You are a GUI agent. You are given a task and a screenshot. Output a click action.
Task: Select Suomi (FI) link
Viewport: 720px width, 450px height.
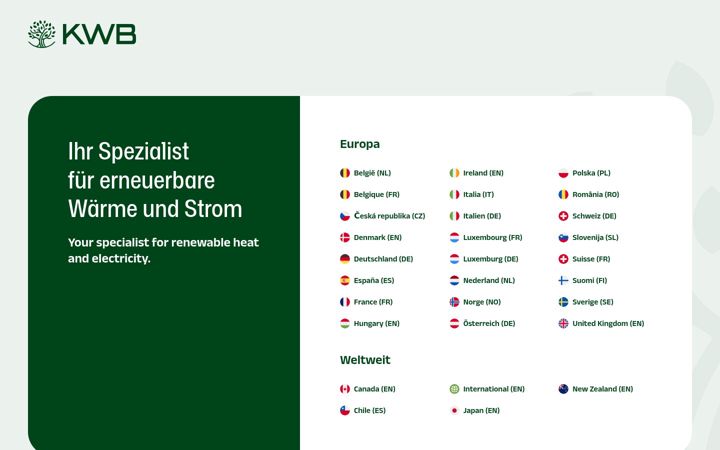(x=590, y=281)
